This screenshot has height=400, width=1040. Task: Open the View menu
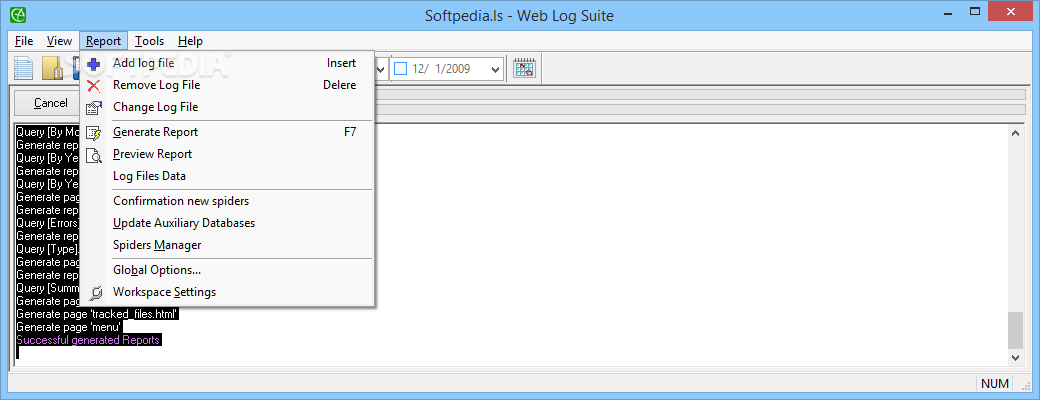59,41
